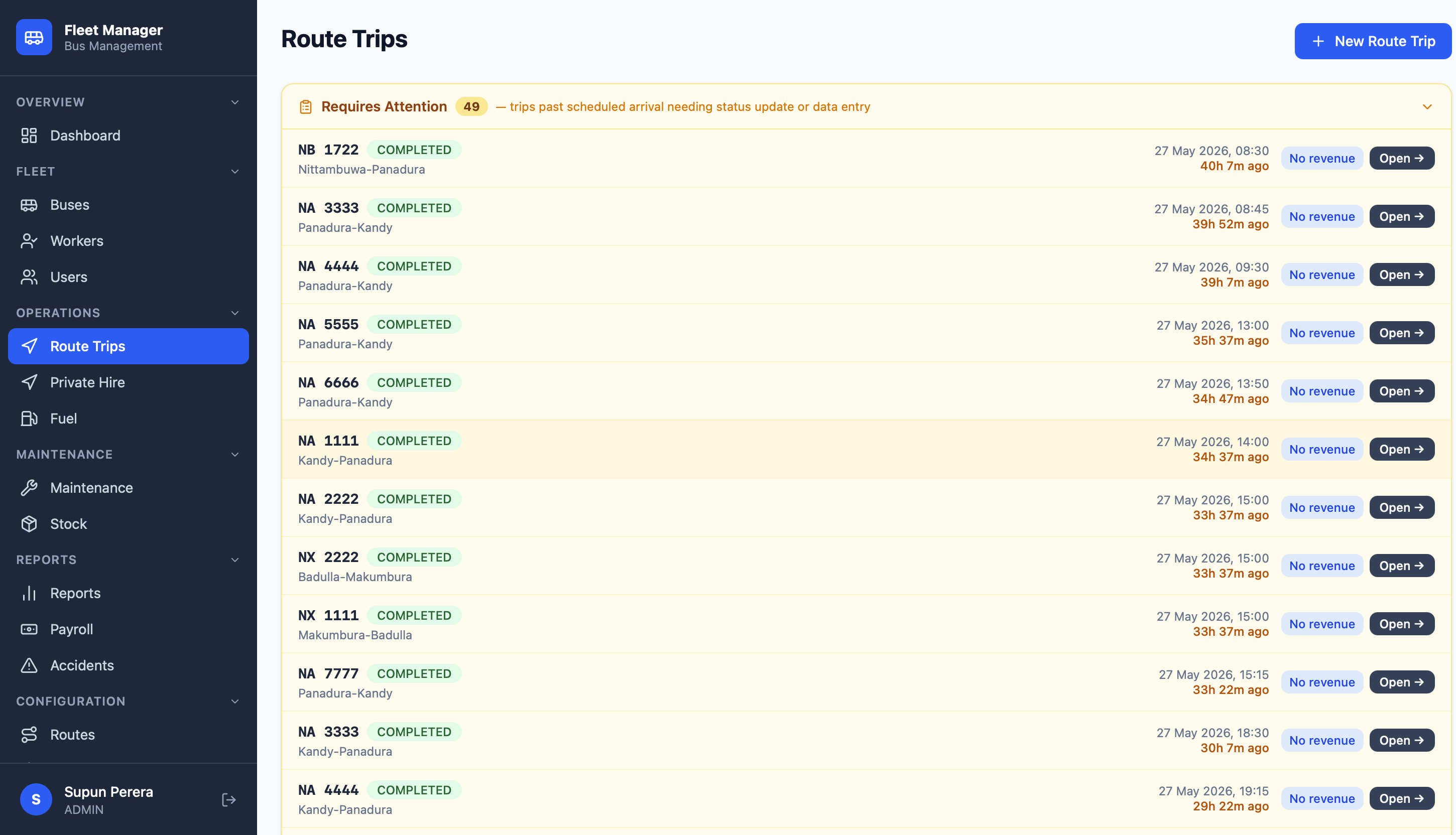This screenshot has width=1456, height=835.
Task: Click the clipboard icon beside Requires Attention
Action: tap(306, 107)
